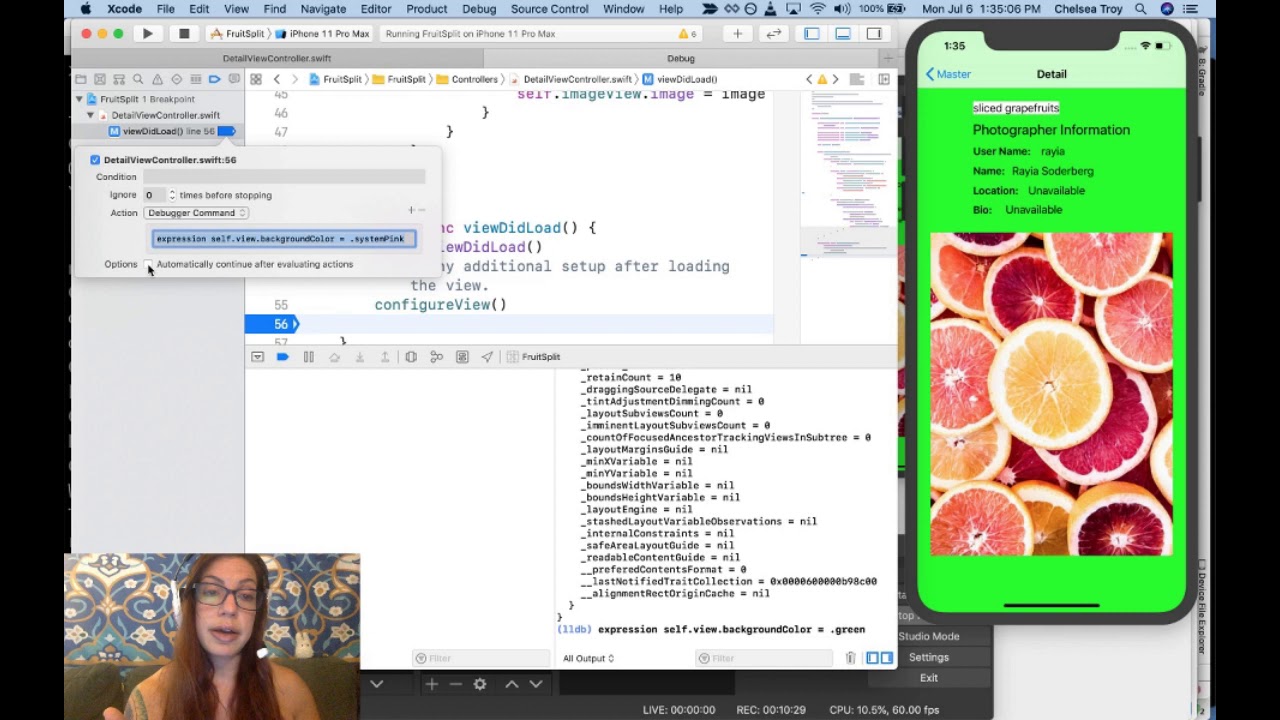Open the debug navigator icon
The image size is (1280, 720).
pyautogui.click(x=195, y=79)
